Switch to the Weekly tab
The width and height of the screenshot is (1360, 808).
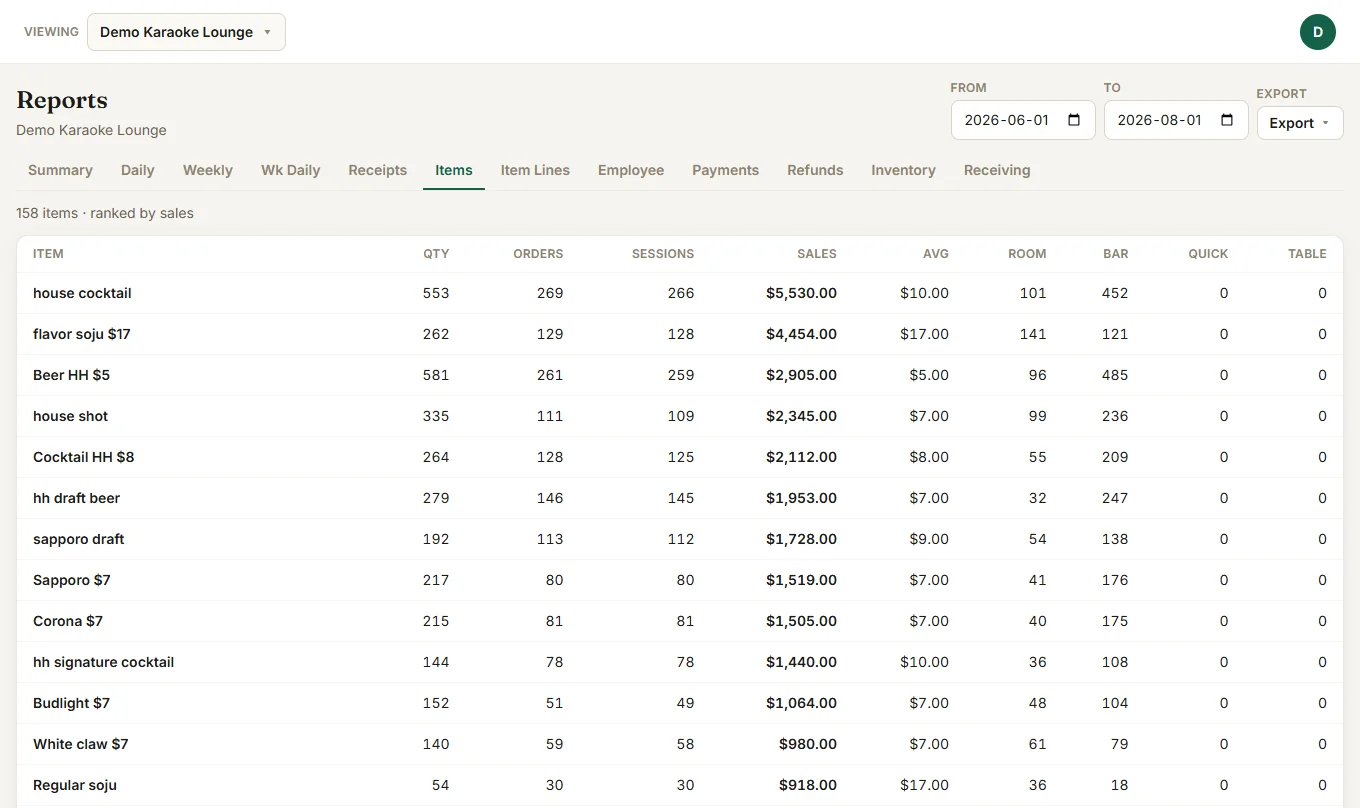(x=208, y=170)
